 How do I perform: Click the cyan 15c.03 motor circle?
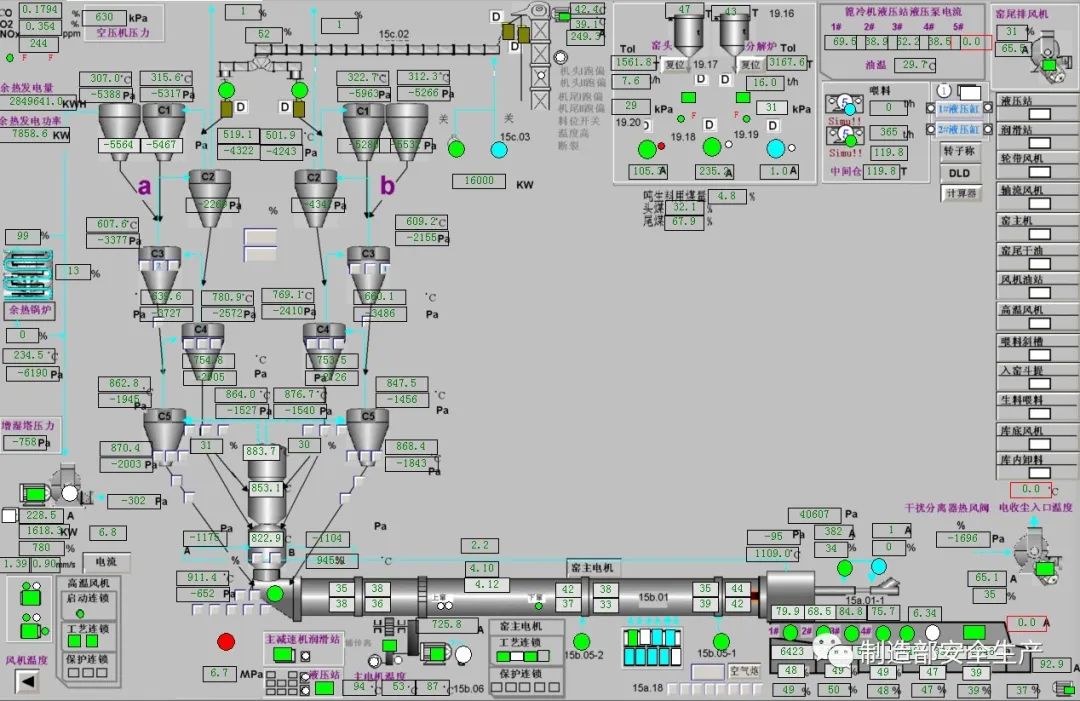click(499, 149)
